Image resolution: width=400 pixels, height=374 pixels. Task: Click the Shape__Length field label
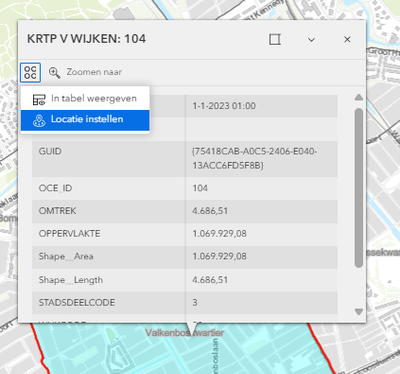[x=71, y=280]
